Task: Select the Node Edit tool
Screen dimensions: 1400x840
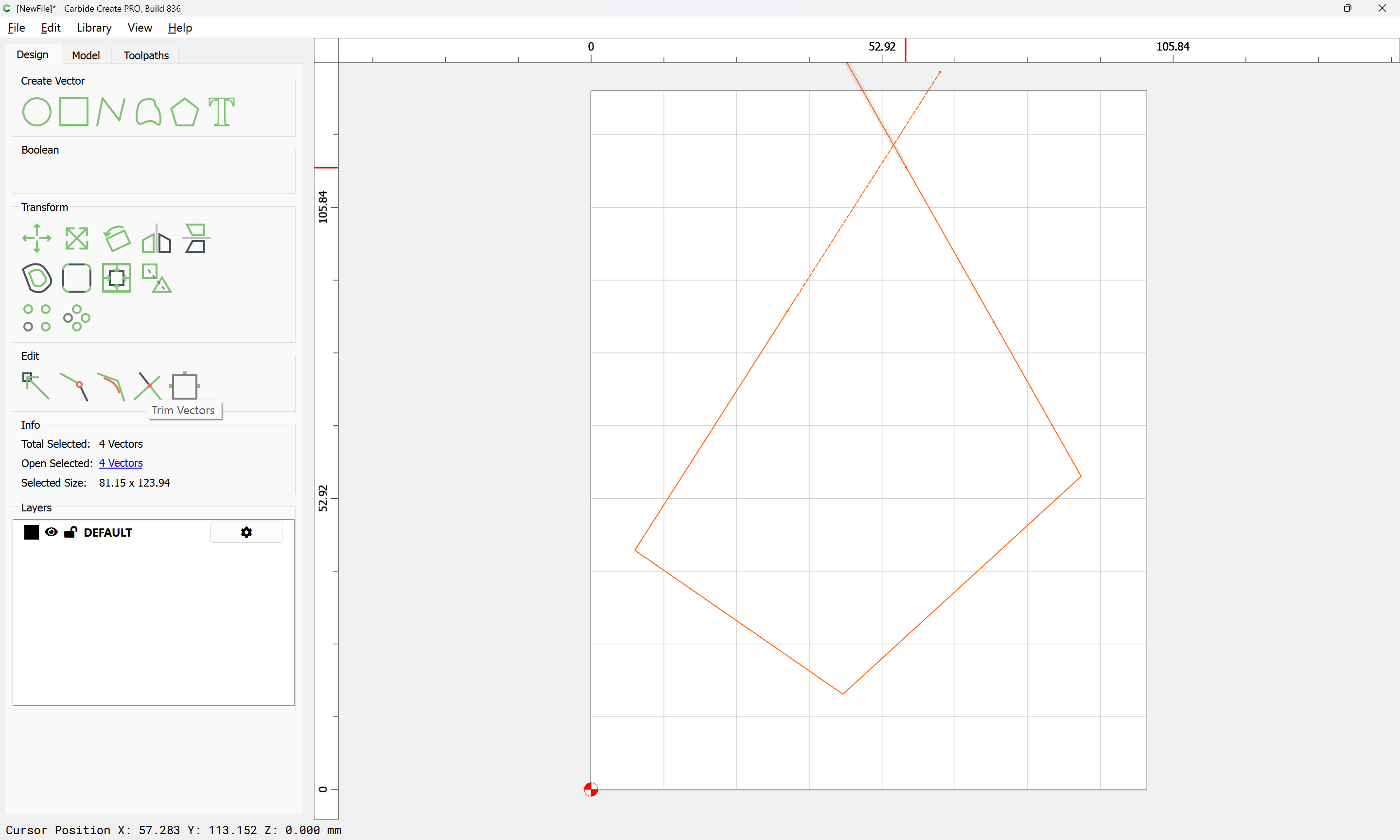Action: [x=35, y=386]
